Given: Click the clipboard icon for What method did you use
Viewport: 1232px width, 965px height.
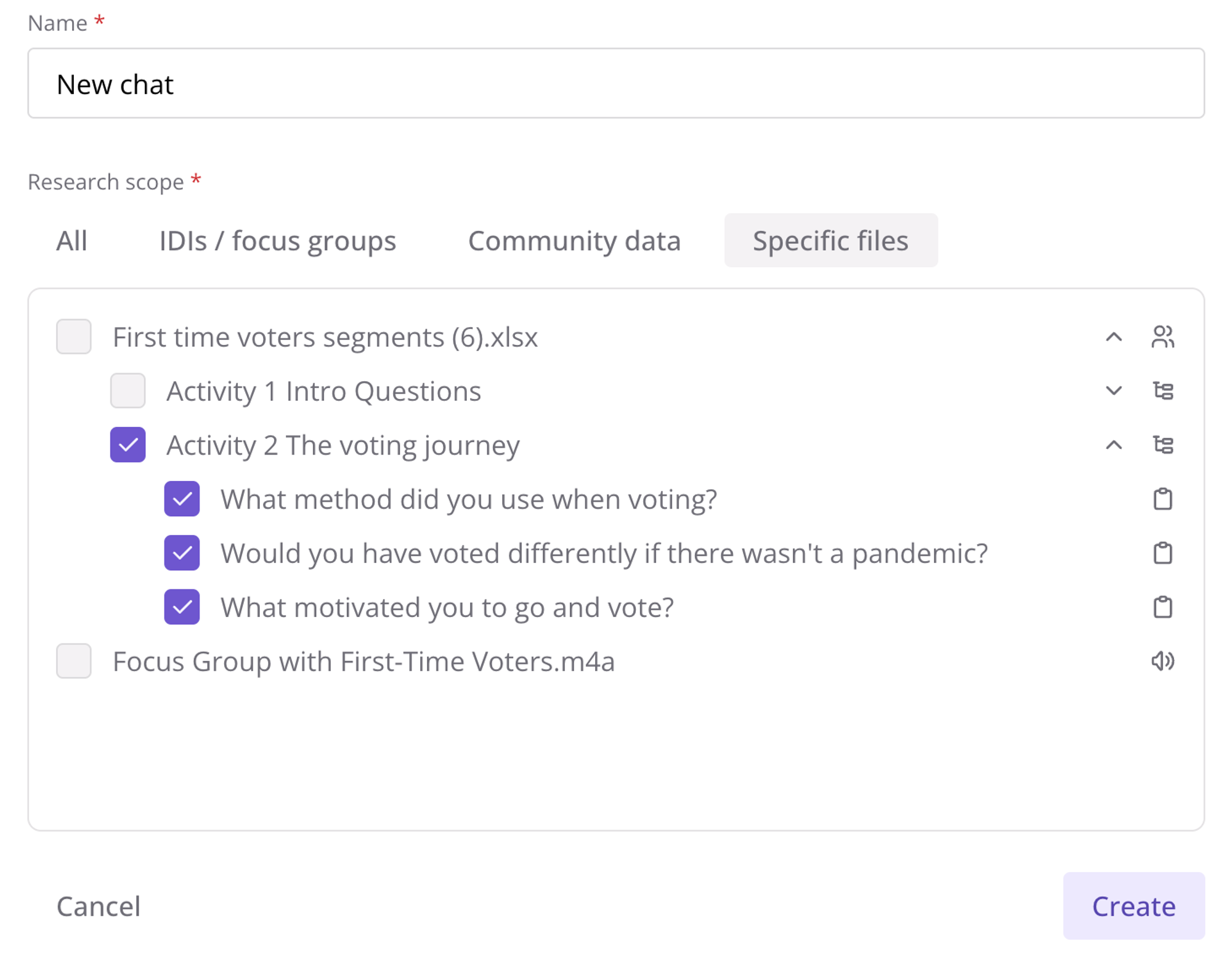Looking at the screenshot, I should pyautogui.click(x=1162, y=499).
